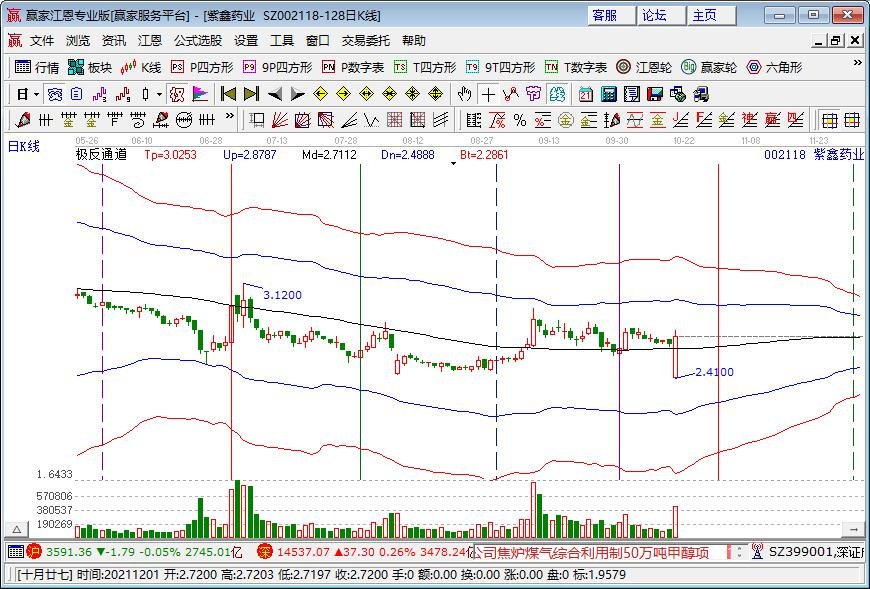870x589 pixels.
Task: Click the right arrow of horizontal chart scrollbar
Action: point(853,529)
